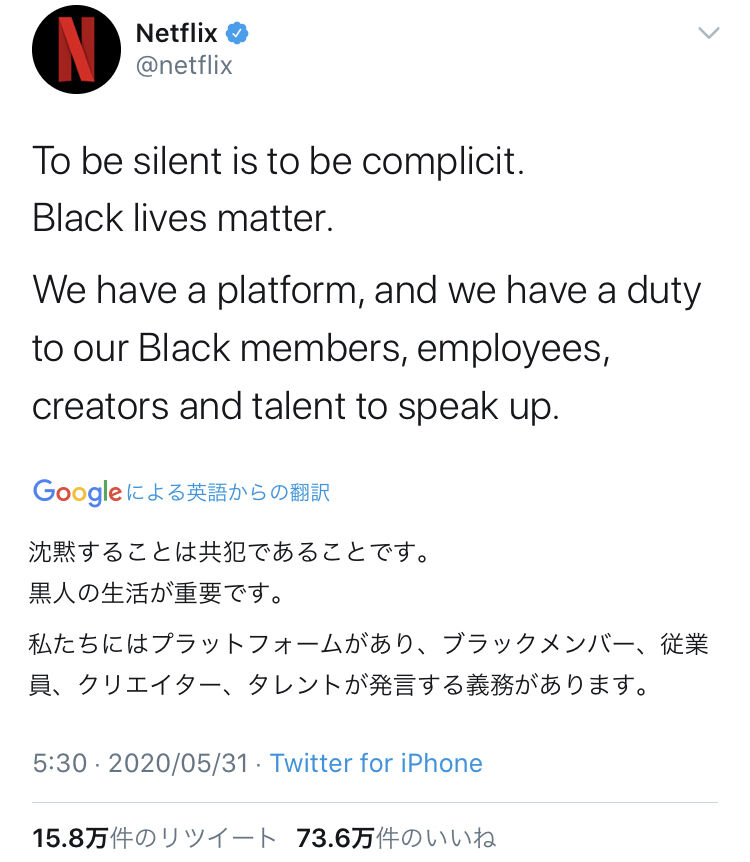The height and width of the screenshot is (862, 750).
Task: Tap the translated line starting with 私たちにはプラットフォーム
Action: click(x=370, y=645)
